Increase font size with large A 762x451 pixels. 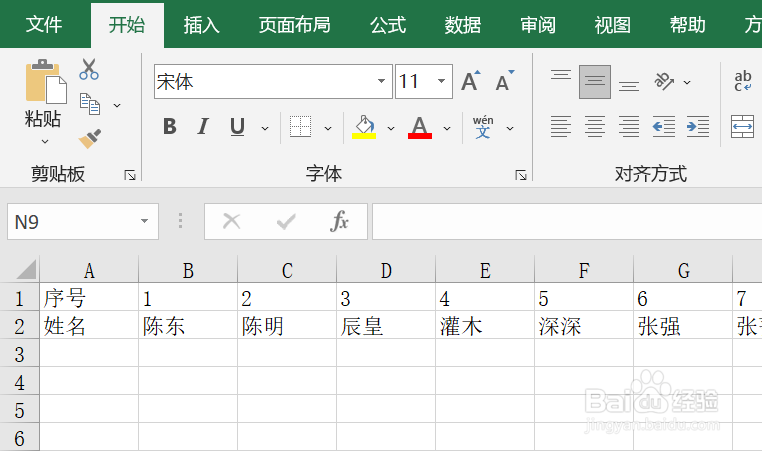coord(470,81)
